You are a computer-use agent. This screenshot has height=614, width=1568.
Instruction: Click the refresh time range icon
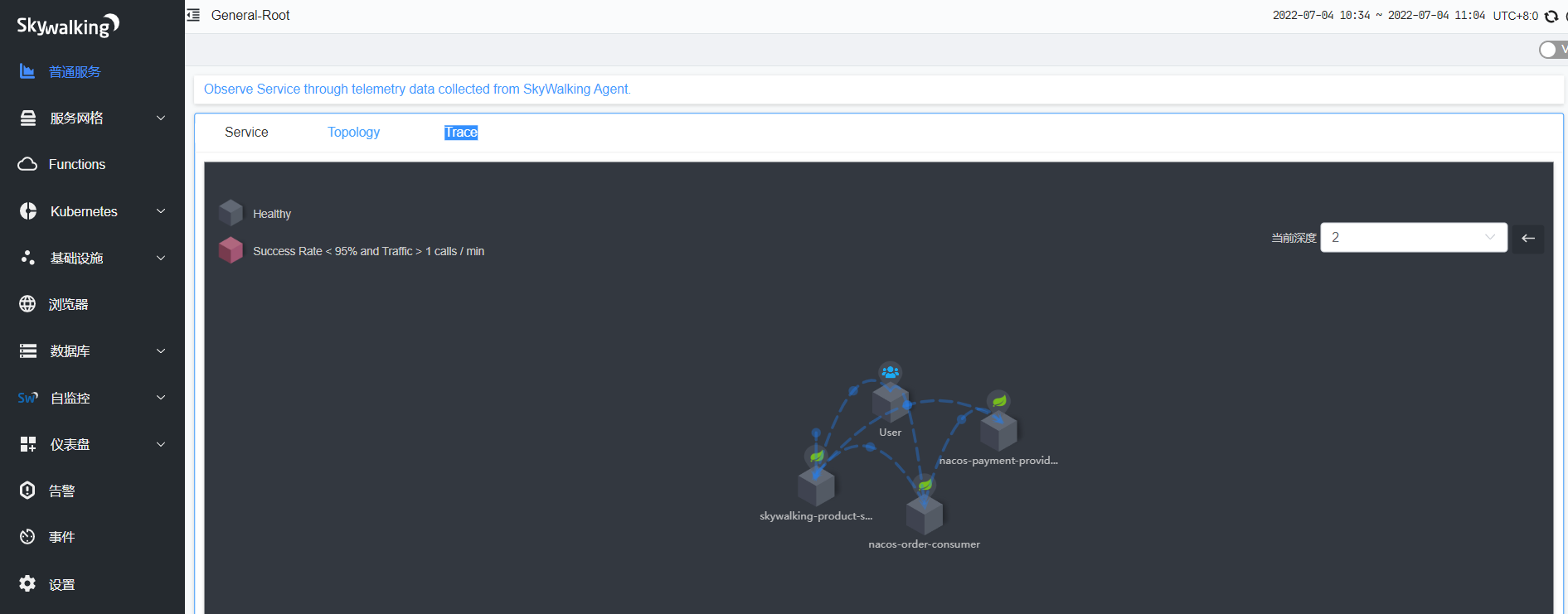(x=1551, y=16)
